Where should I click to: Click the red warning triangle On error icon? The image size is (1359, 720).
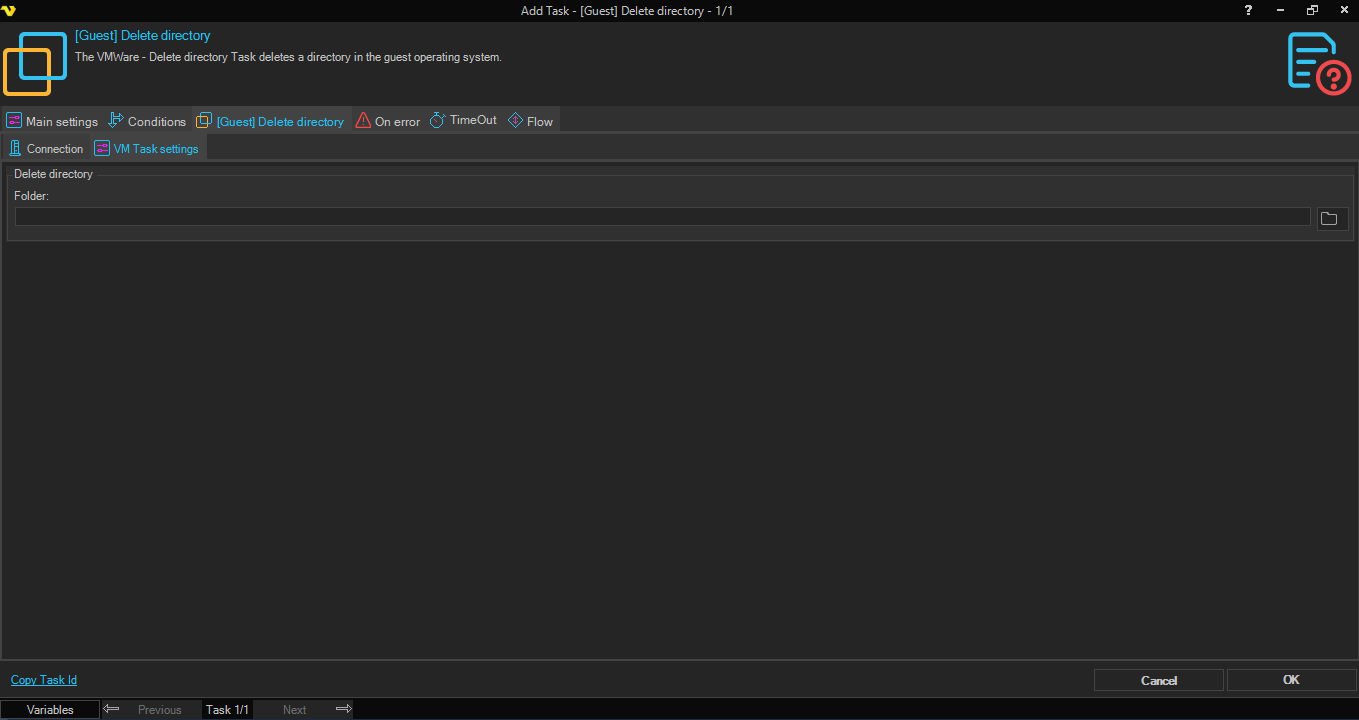click(363, 121)
